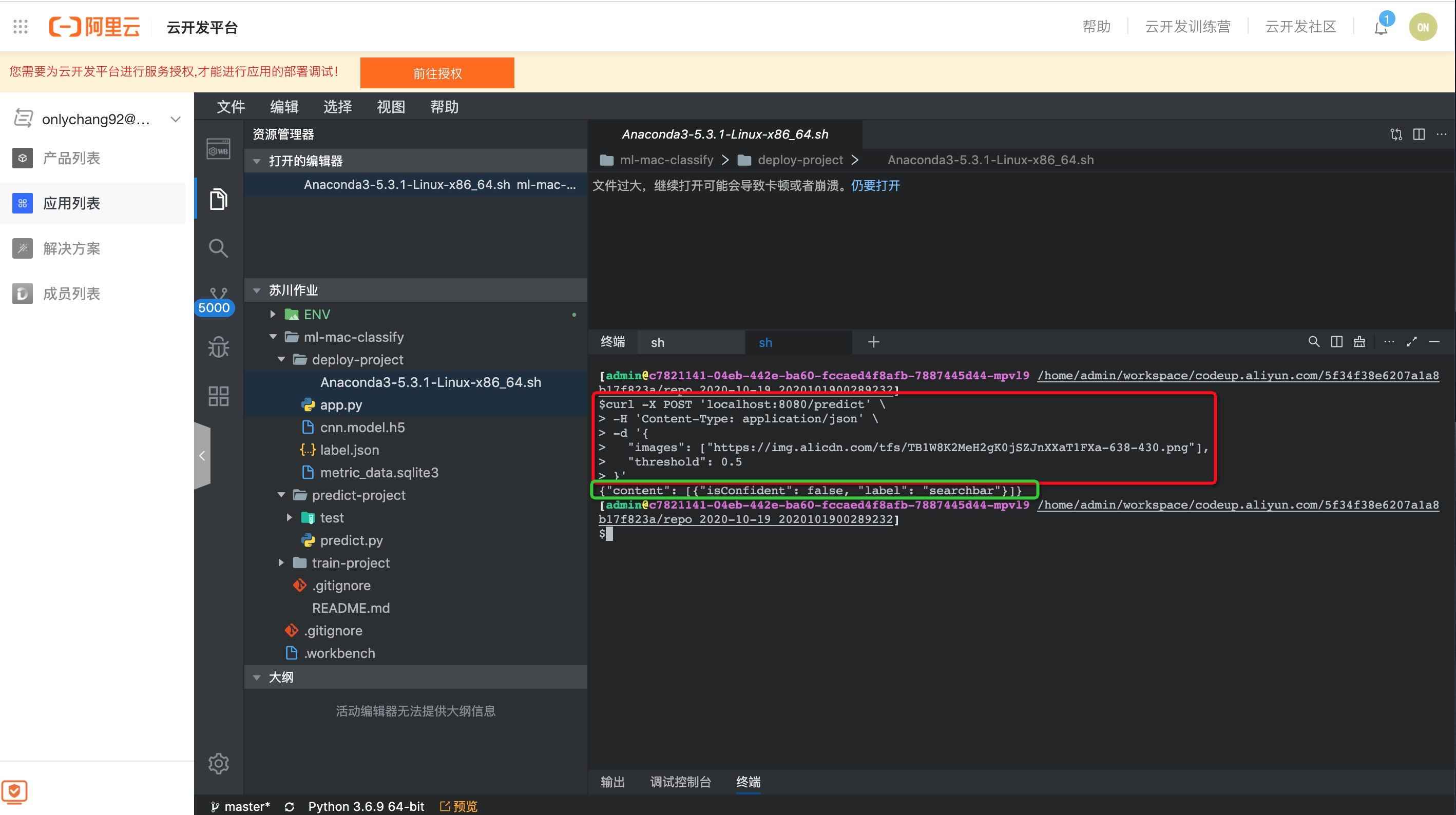Click the 仍要打开 link

(875, 186)
